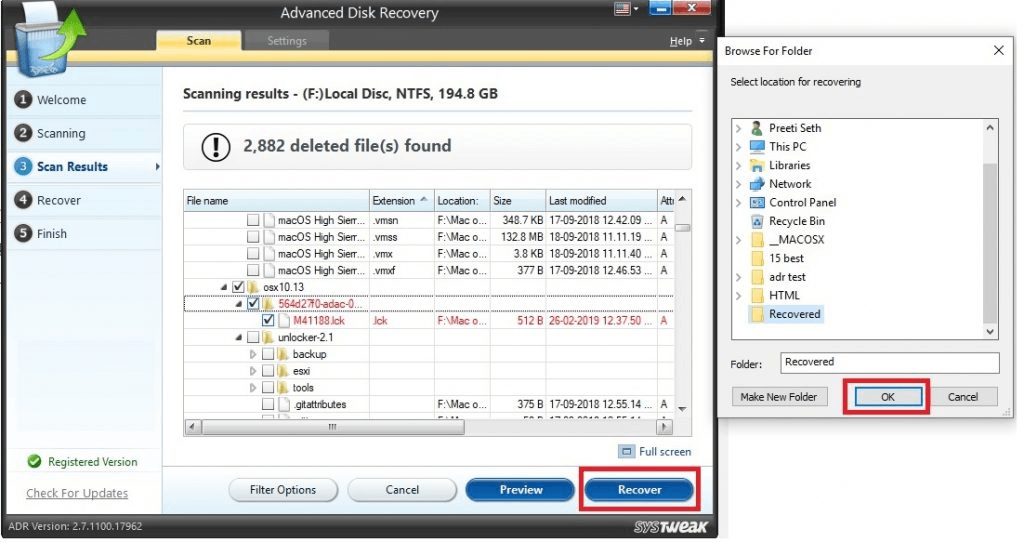Click the HTML folder icon

(757, 295)
